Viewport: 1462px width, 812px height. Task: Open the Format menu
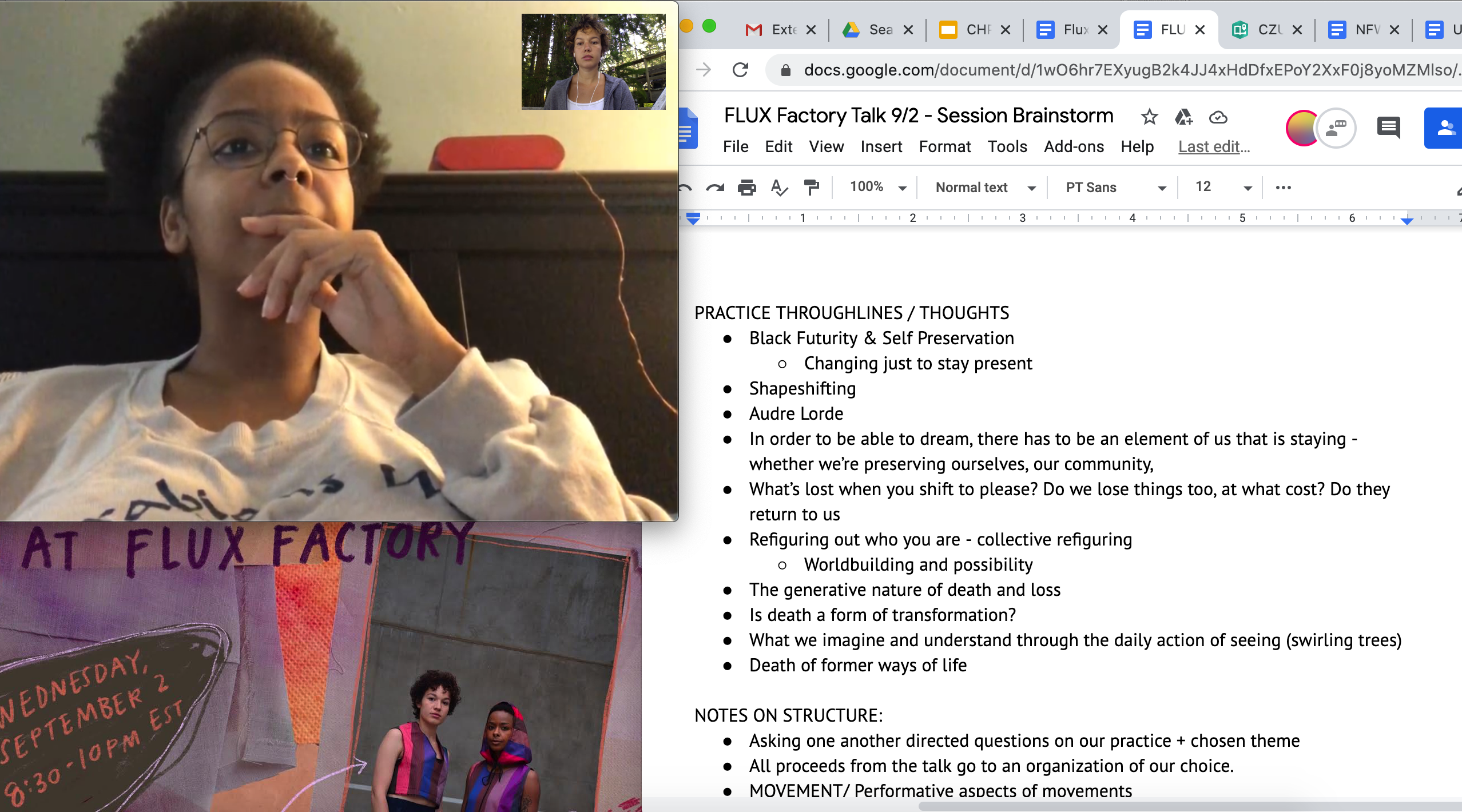click(x=945, y=147)
